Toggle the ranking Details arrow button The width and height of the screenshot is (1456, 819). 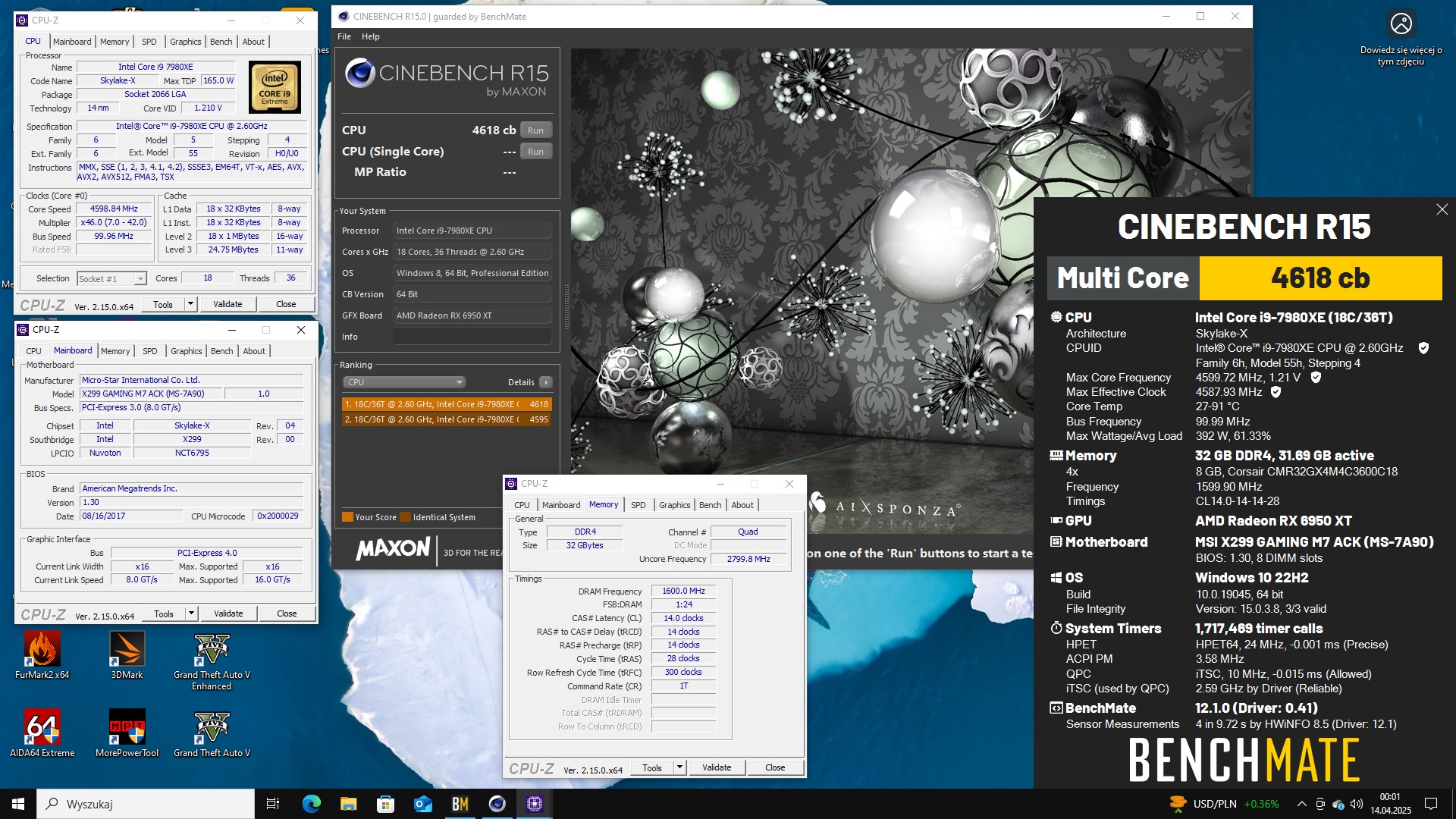coord(545,382)
